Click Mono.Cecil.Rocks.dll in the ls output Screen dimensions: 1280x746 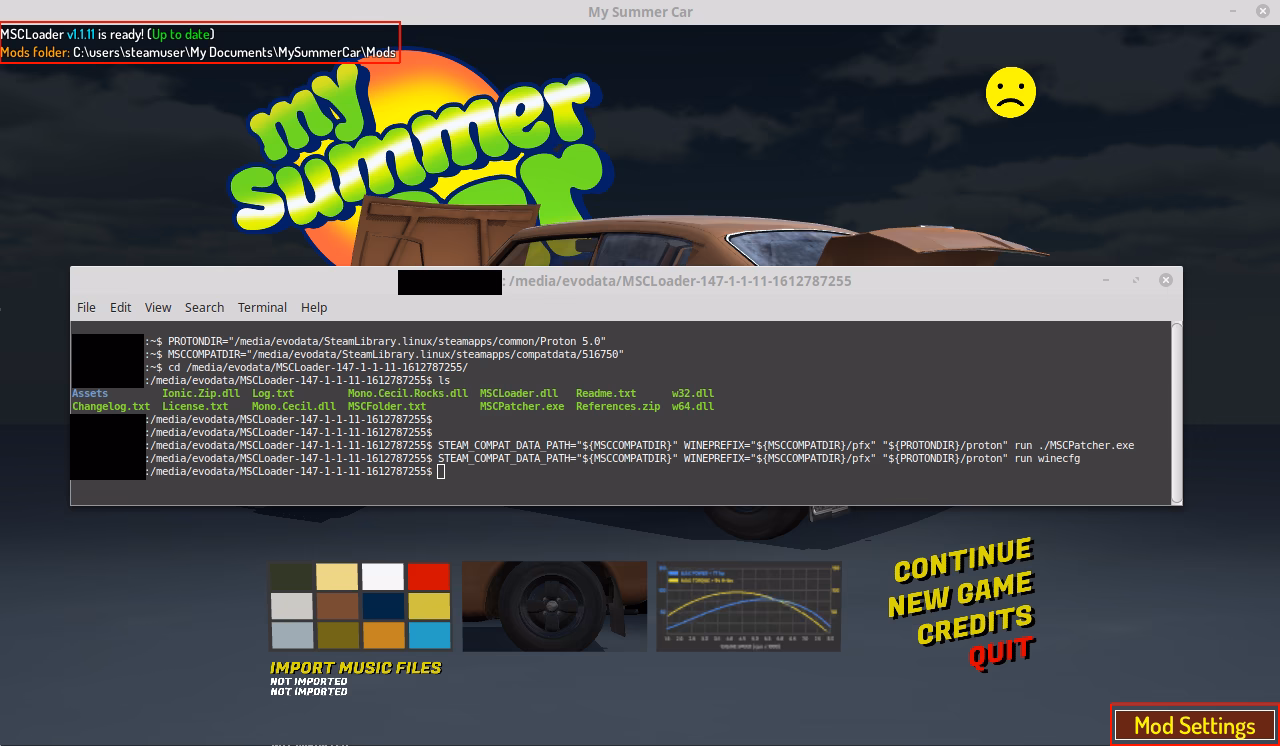click(408, 394)
